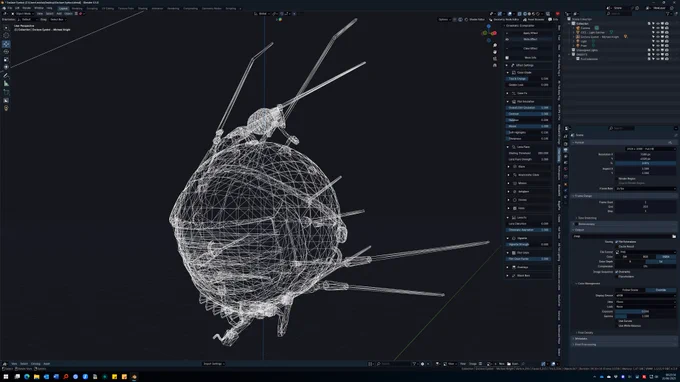
Task: Click the viewport zoom gizmo icon
Action: pos(495,45)
